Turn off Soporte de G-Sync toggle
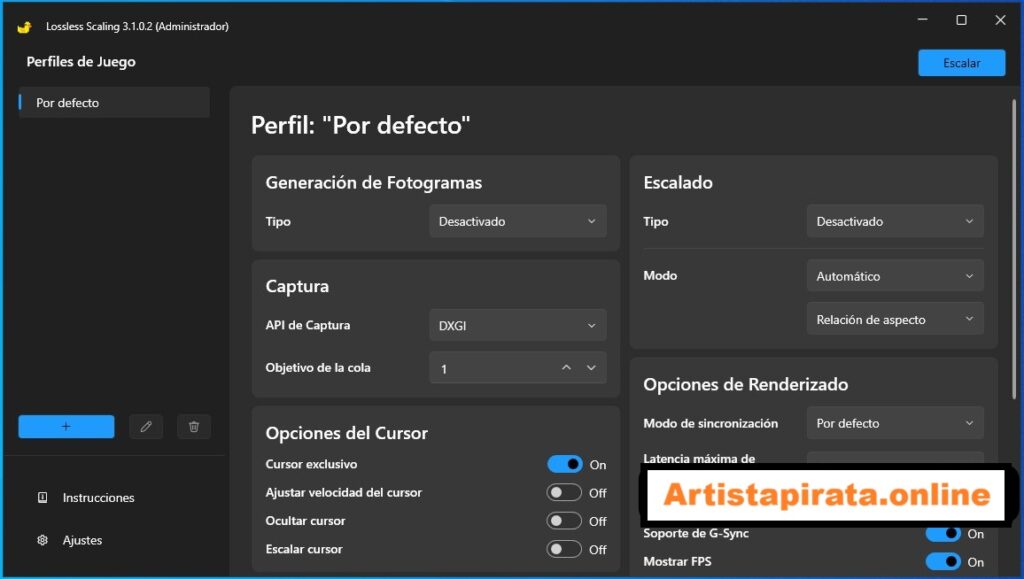This screenshot has width=1024, height=579. click(943, 534)
